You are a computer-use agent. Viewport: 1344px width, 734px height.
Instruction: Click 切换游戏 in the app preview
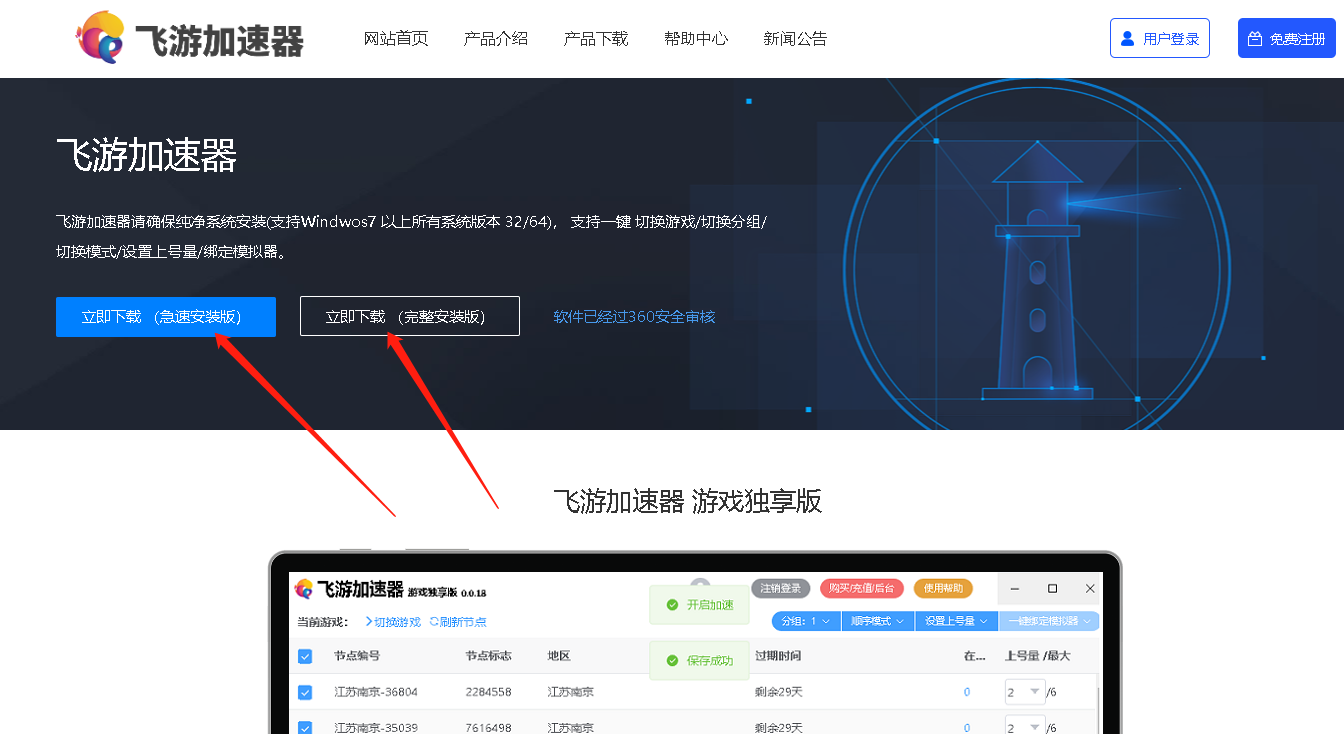(x=393, y=622)
